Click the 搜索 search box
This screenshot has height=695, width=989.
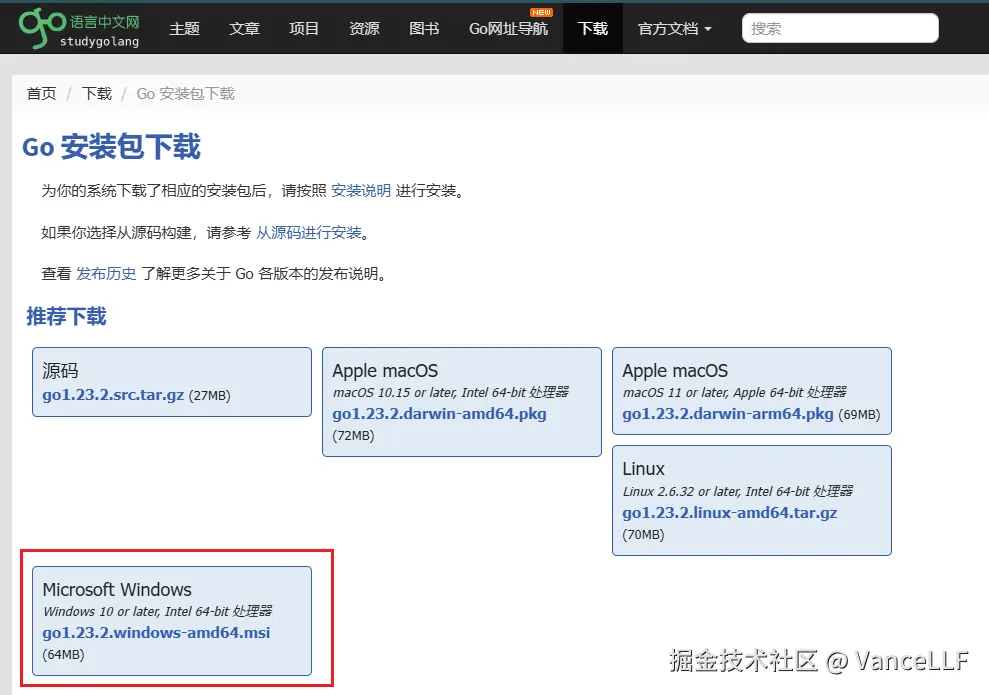[840, 28]
